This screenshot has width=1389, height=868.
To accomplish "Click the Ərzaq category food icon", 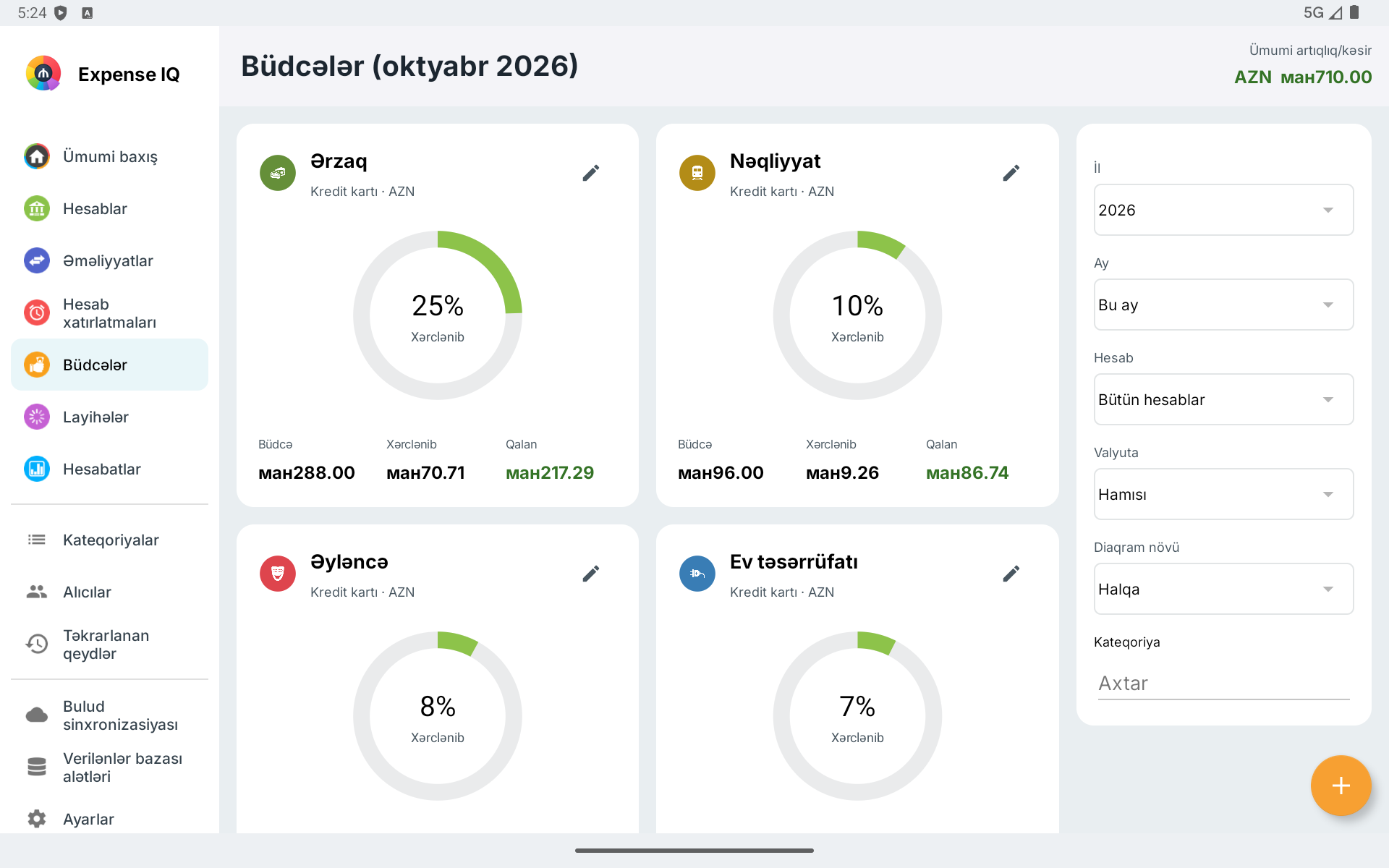I will pyautogui.click(x=278, y=173).
